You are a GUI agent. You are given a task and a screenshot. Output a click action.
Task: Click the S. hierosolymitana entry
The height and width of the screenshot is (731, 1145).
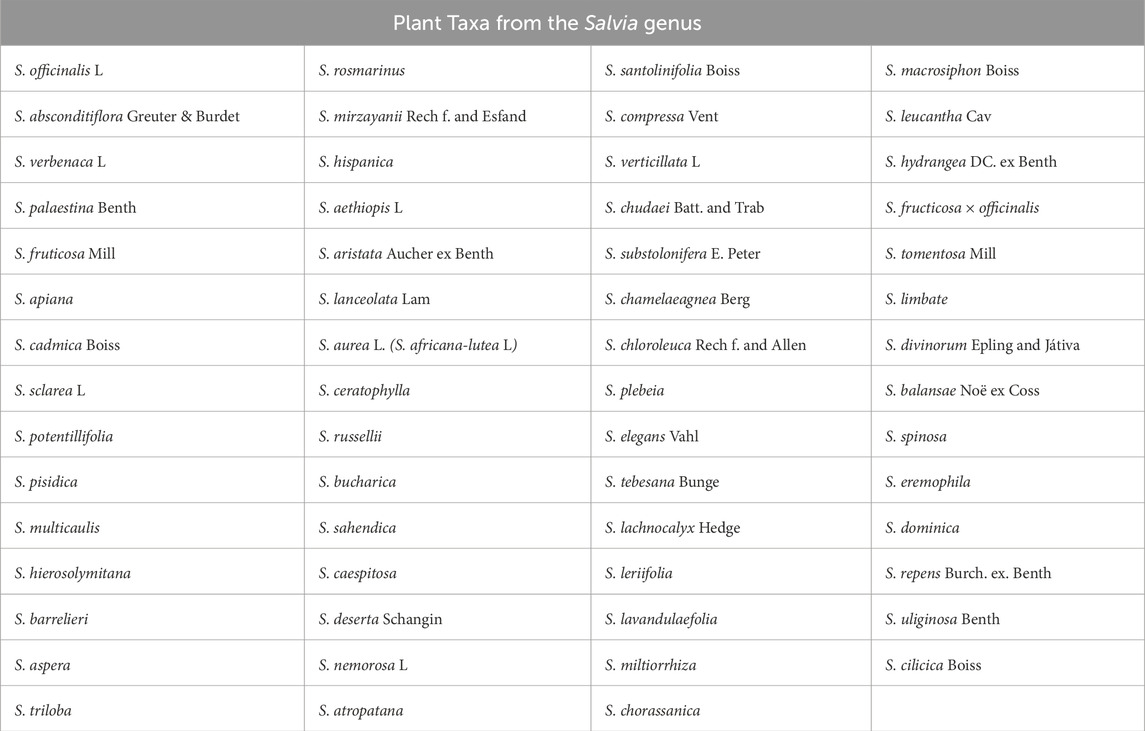[73, 573]
